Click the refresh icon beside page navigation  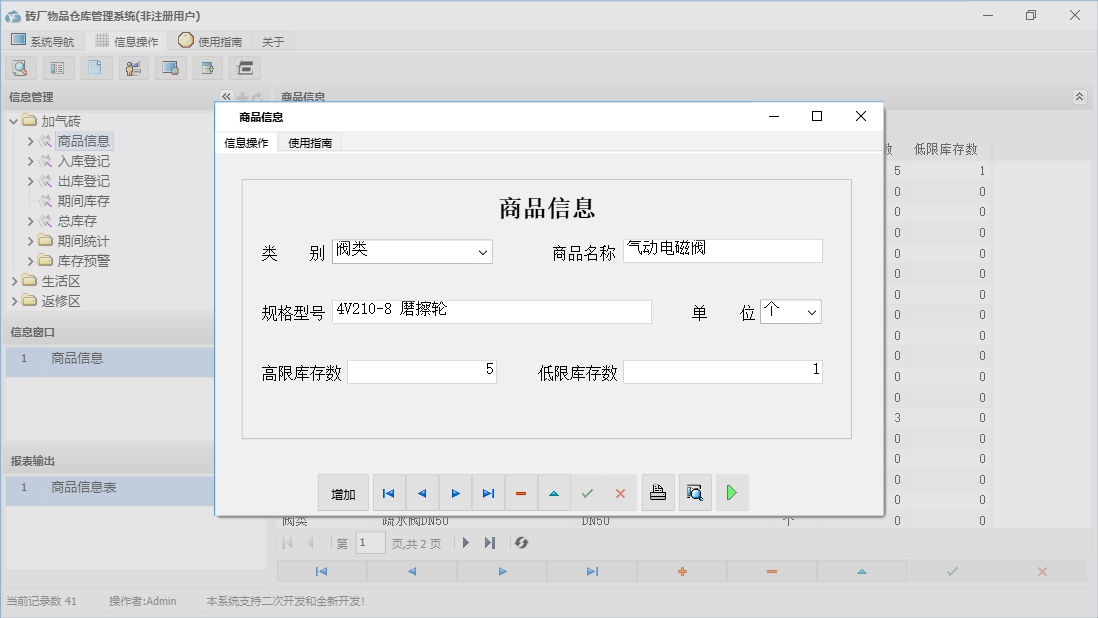(521, 542)
